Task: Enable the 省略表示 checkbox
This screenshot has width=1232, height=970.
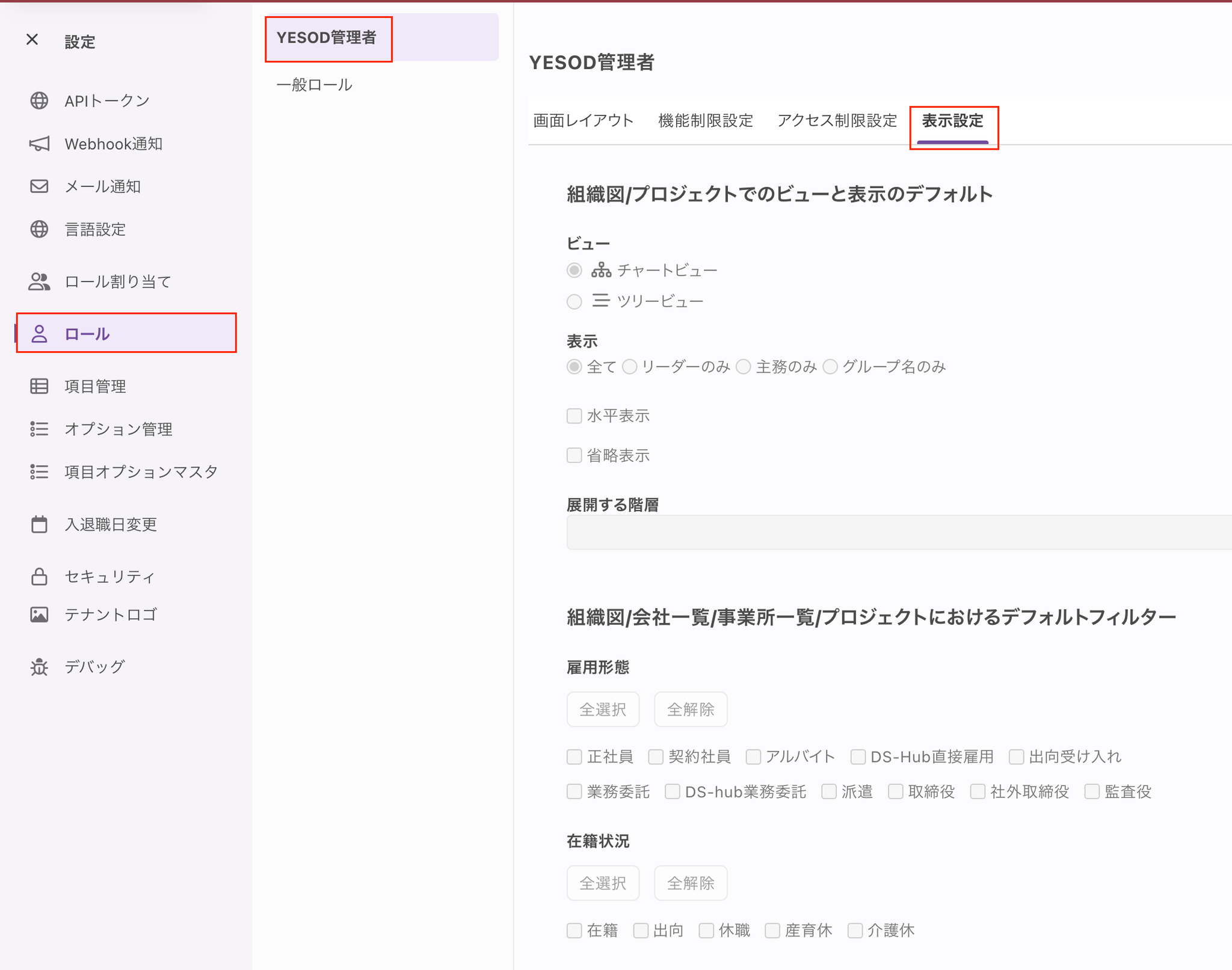Action: coord(574,455)
